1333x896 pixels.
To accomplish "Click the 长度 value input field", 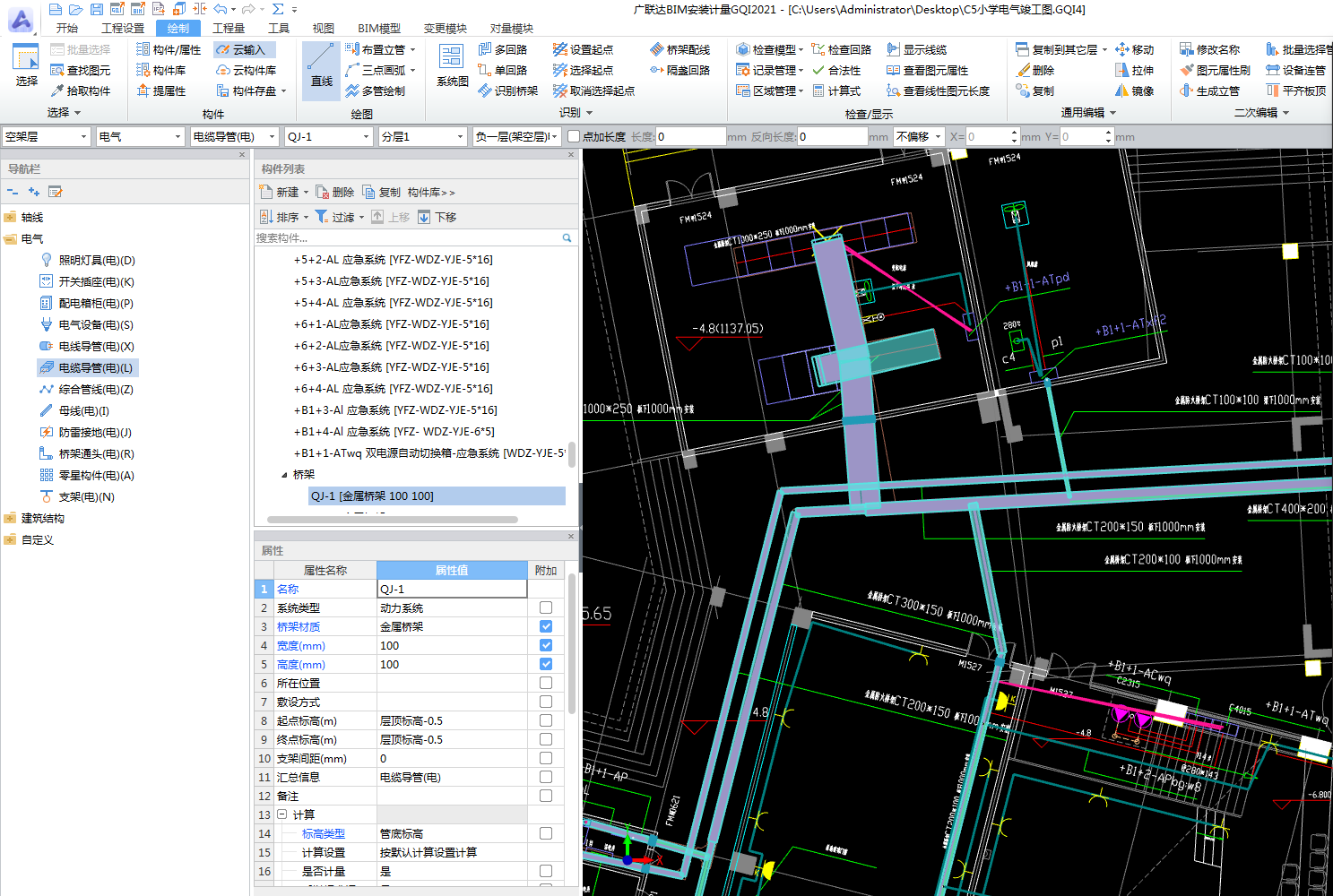I will (x=690, y=136).
